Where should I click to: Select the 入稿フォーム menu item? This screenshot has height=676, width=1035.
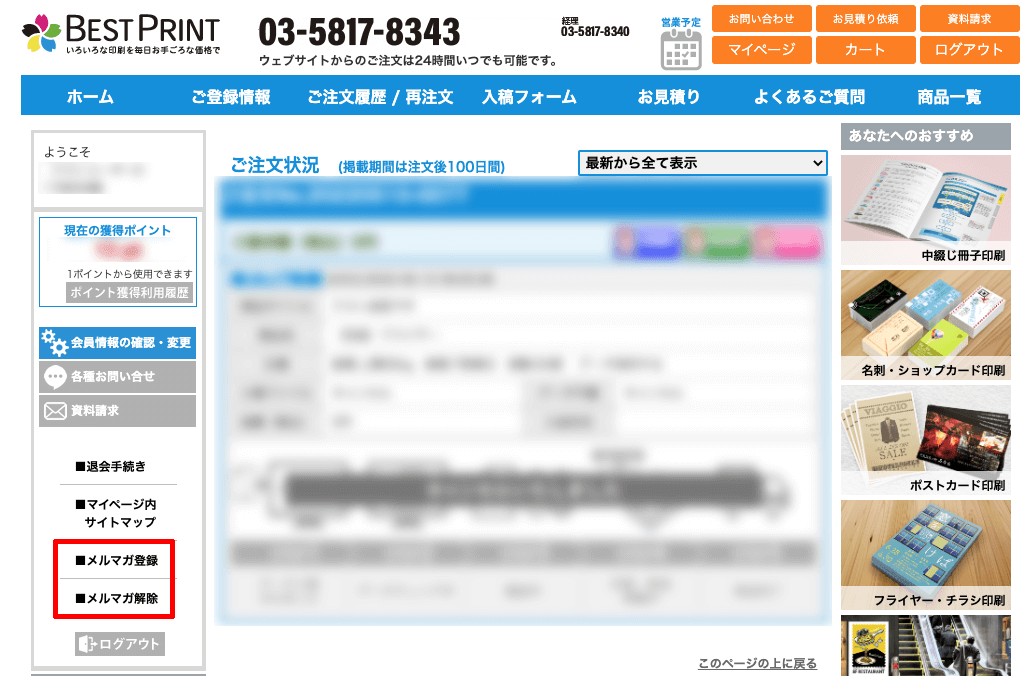529,97
